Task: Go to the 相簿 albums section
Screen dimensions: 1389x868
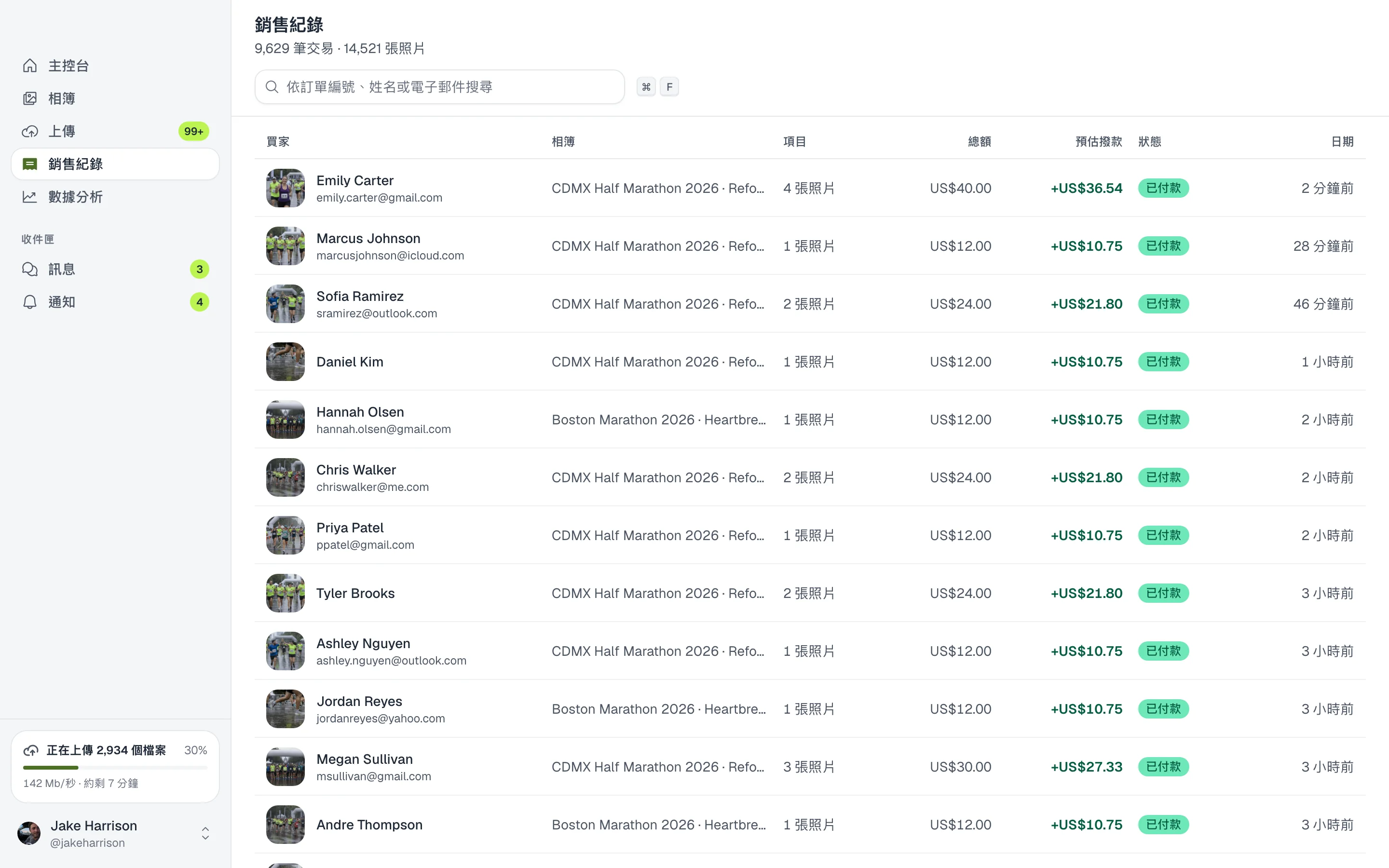Action: (115, 99)
